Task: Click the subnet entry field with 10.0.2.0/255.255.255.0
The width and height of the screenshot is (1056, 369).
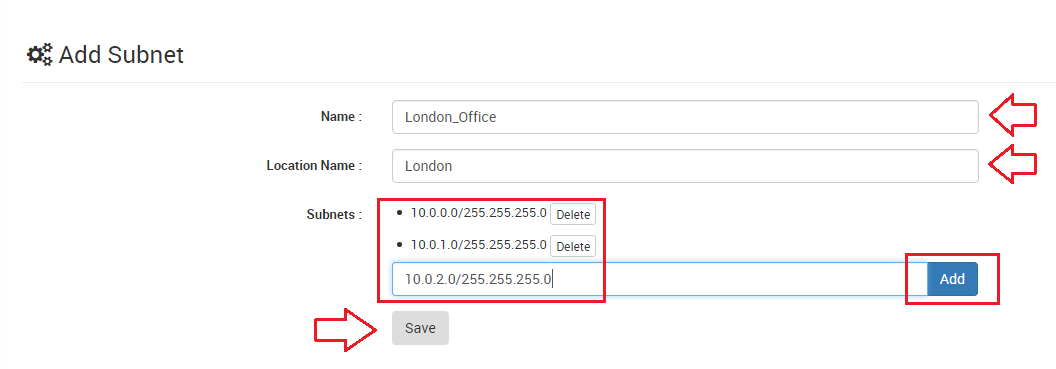Action: pyautogui.click(x=660, y=279)
